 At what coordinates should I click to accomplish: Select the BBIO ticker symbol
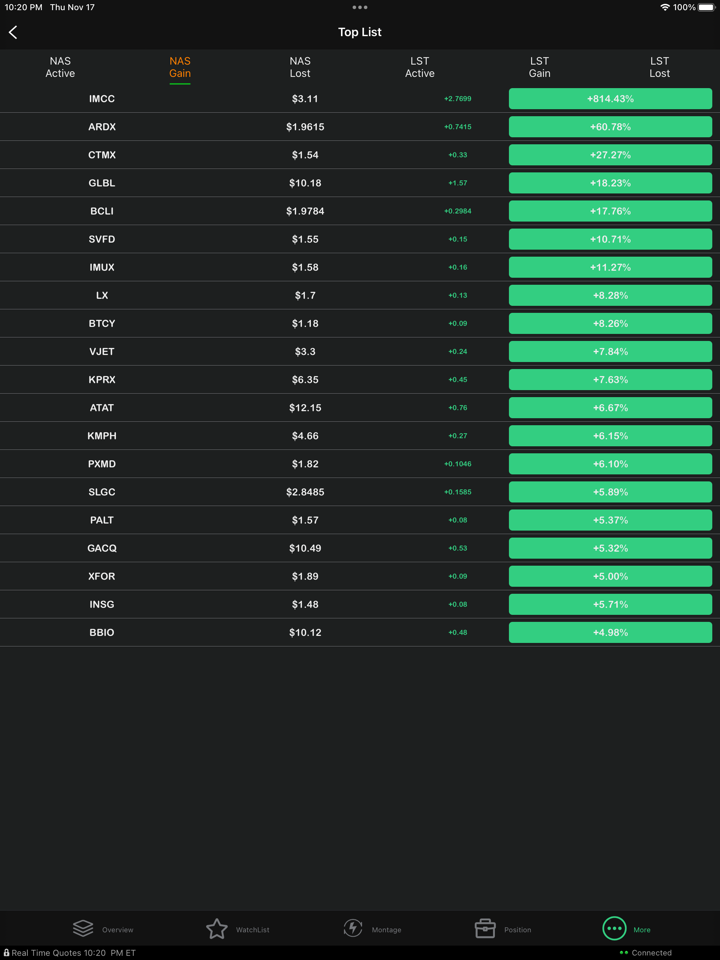click(x=102, y=632)
